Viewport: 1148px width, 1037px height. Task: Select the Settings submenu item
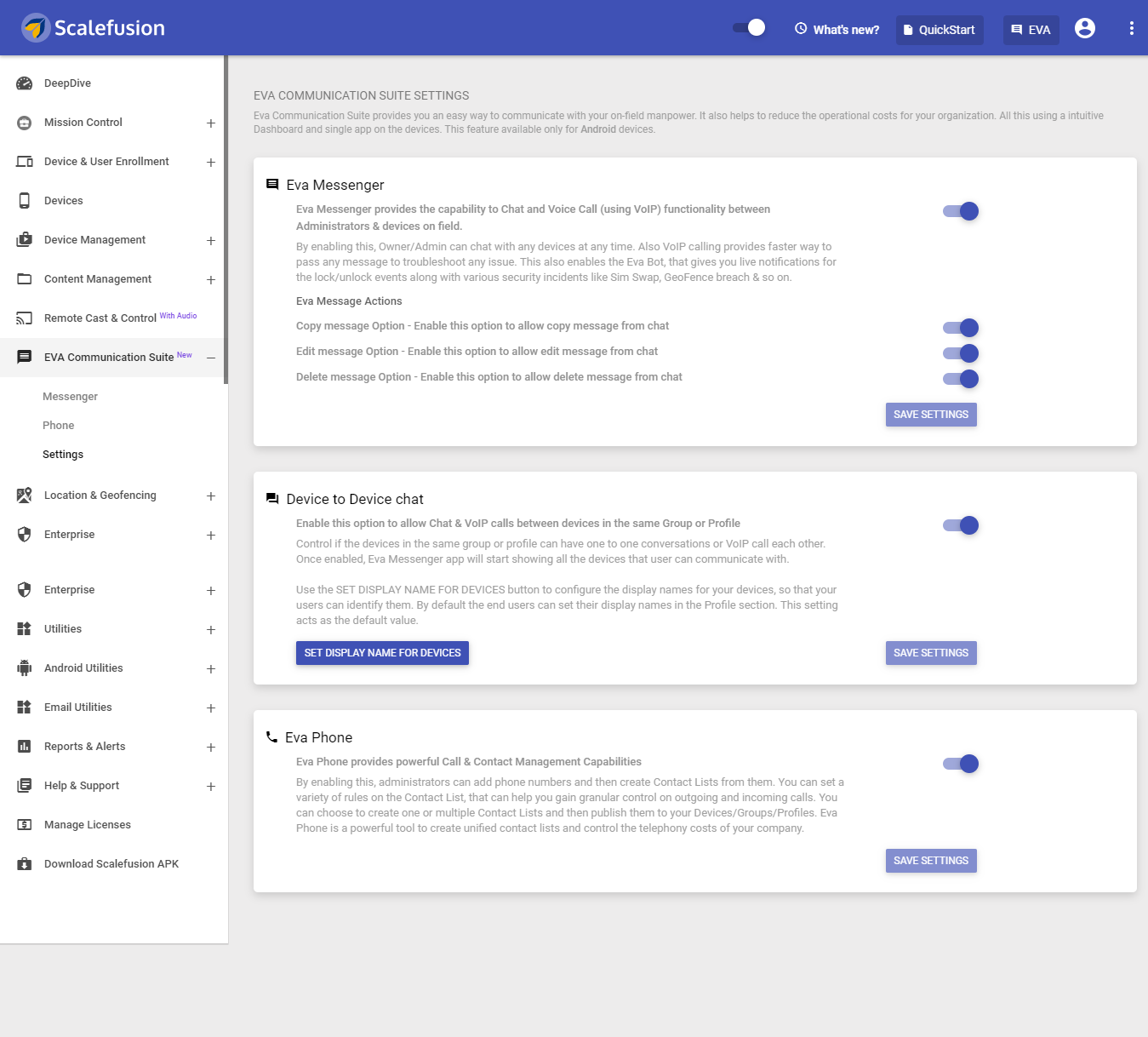coord(63,455)
